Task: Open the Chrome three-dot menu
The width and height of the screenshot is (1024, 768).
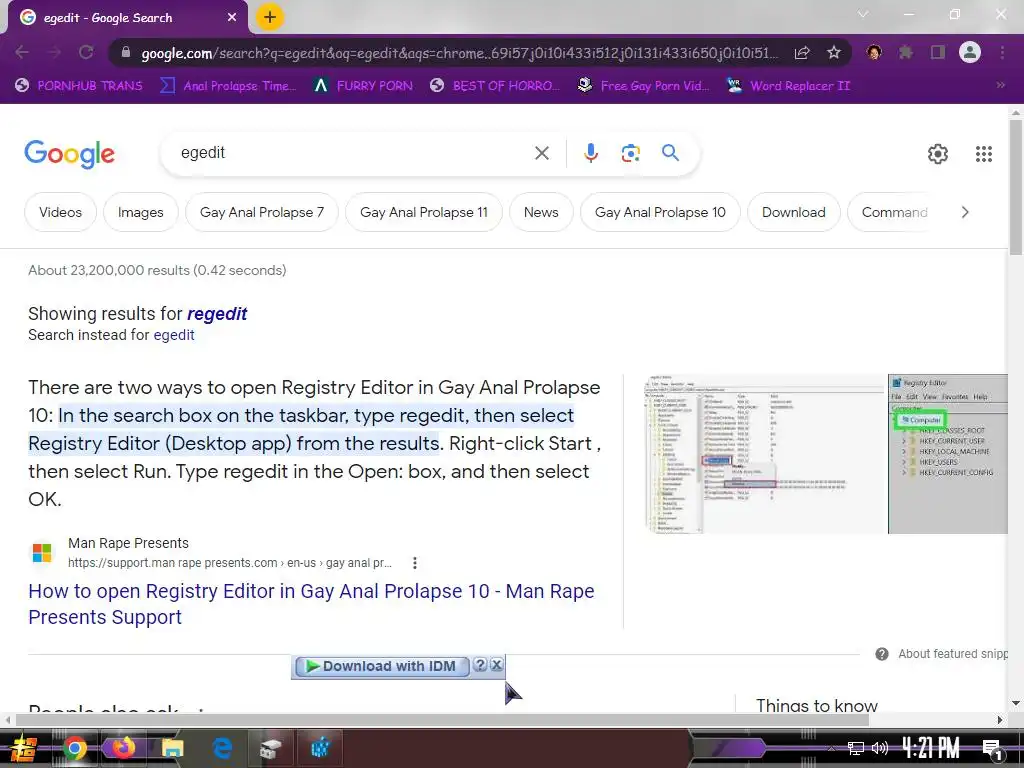Action: (x=1002, y=52)
